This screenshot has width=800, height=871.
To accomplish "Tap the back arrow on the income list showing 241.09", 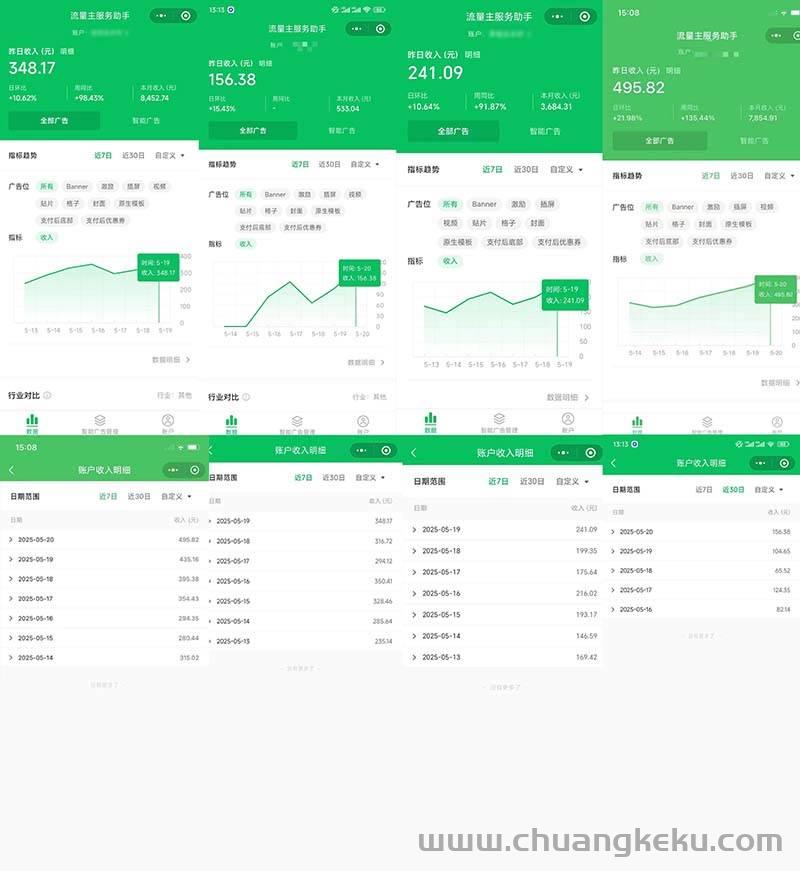I will 414,453.
